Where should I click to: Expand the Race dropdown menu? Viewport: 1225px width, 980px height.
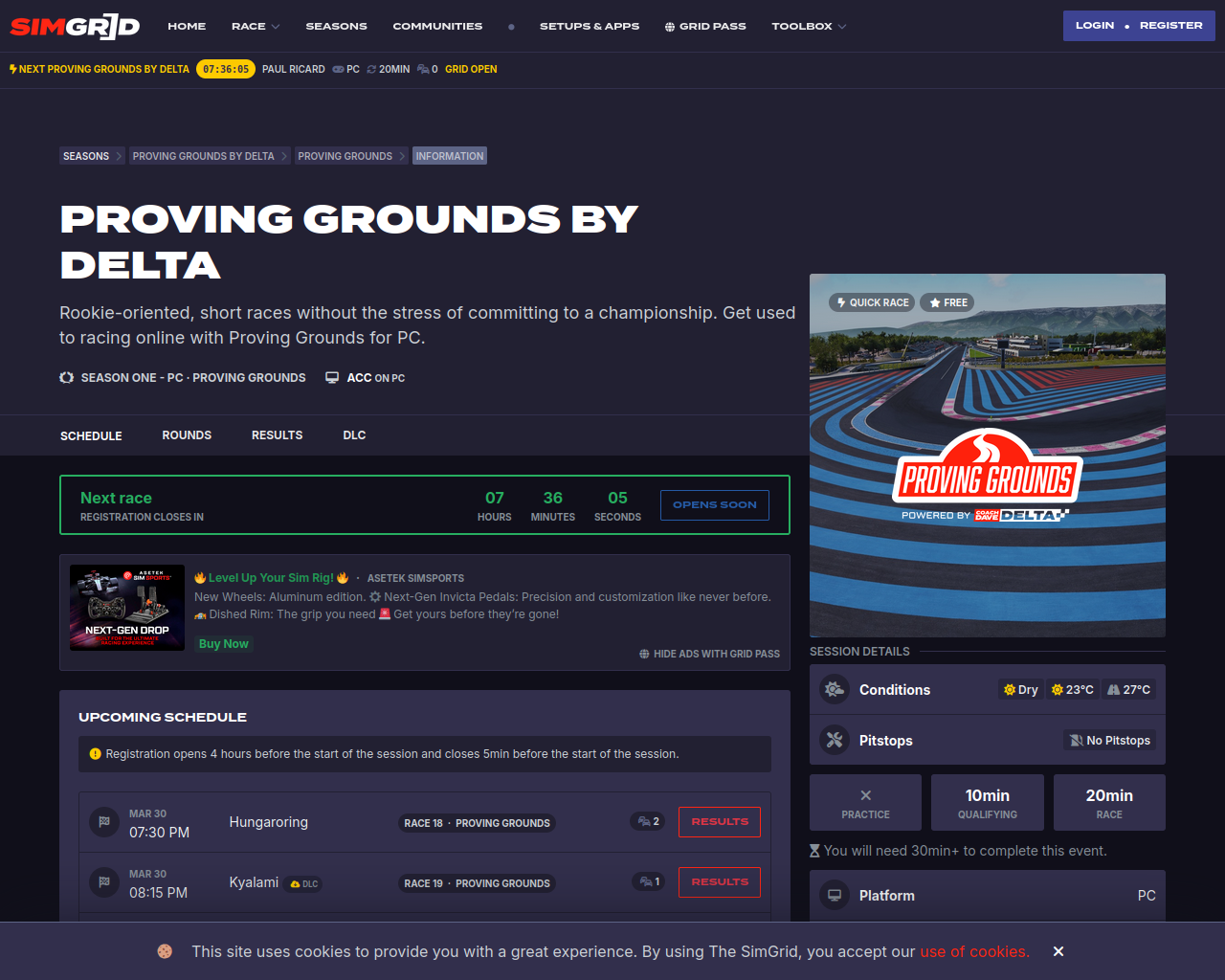256,26
